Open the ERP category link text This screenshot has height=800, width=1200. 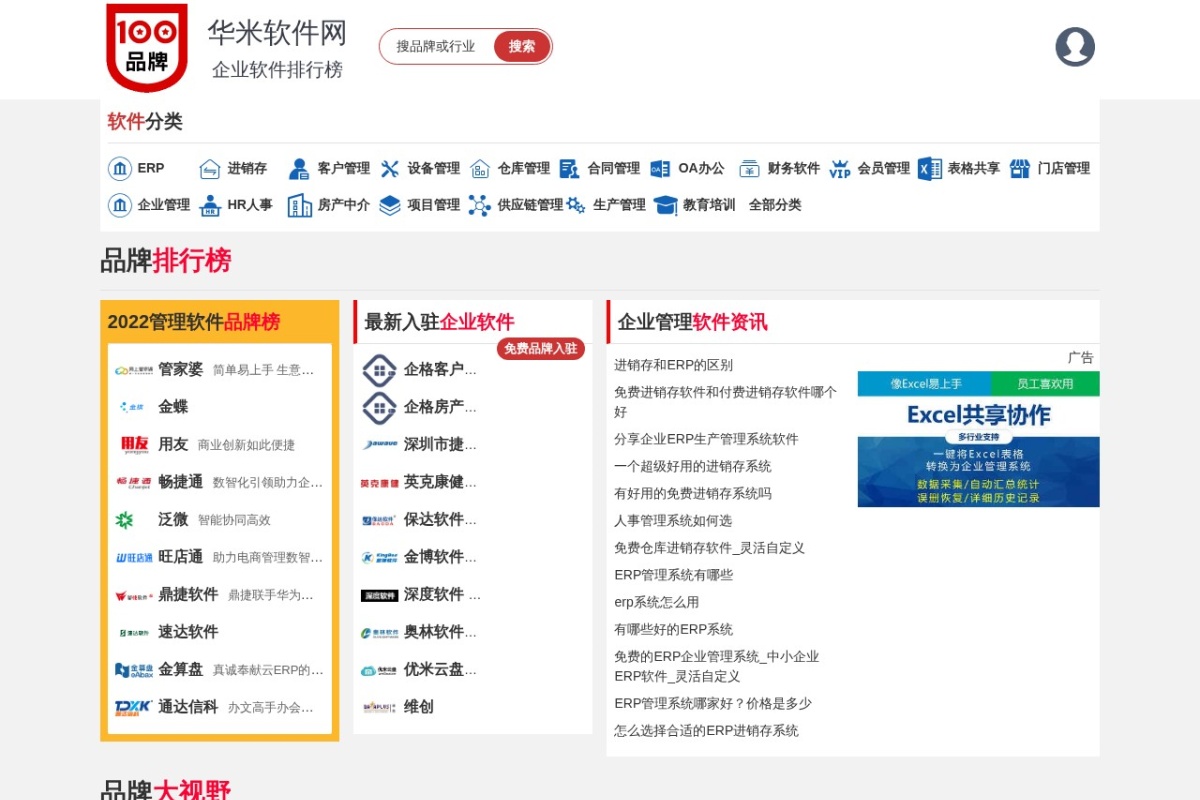(151, 168)
